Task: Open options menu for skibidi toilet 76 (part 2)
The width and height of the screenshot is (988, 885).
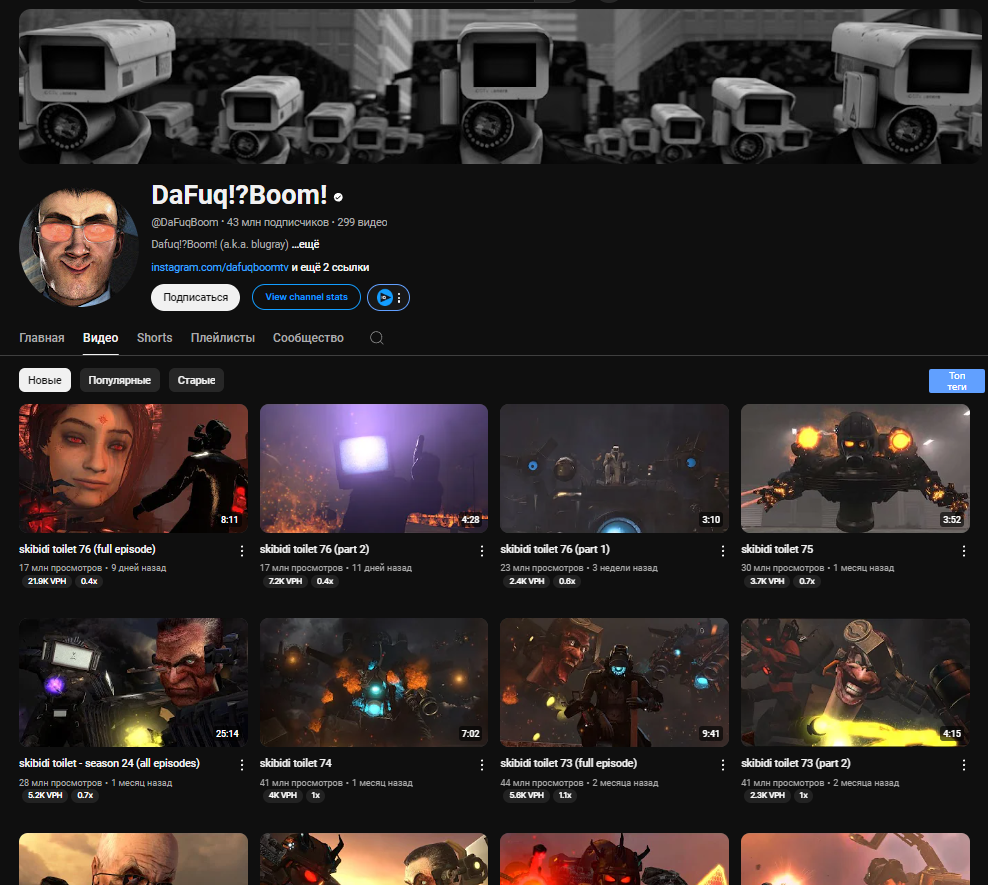Action: 482,551
